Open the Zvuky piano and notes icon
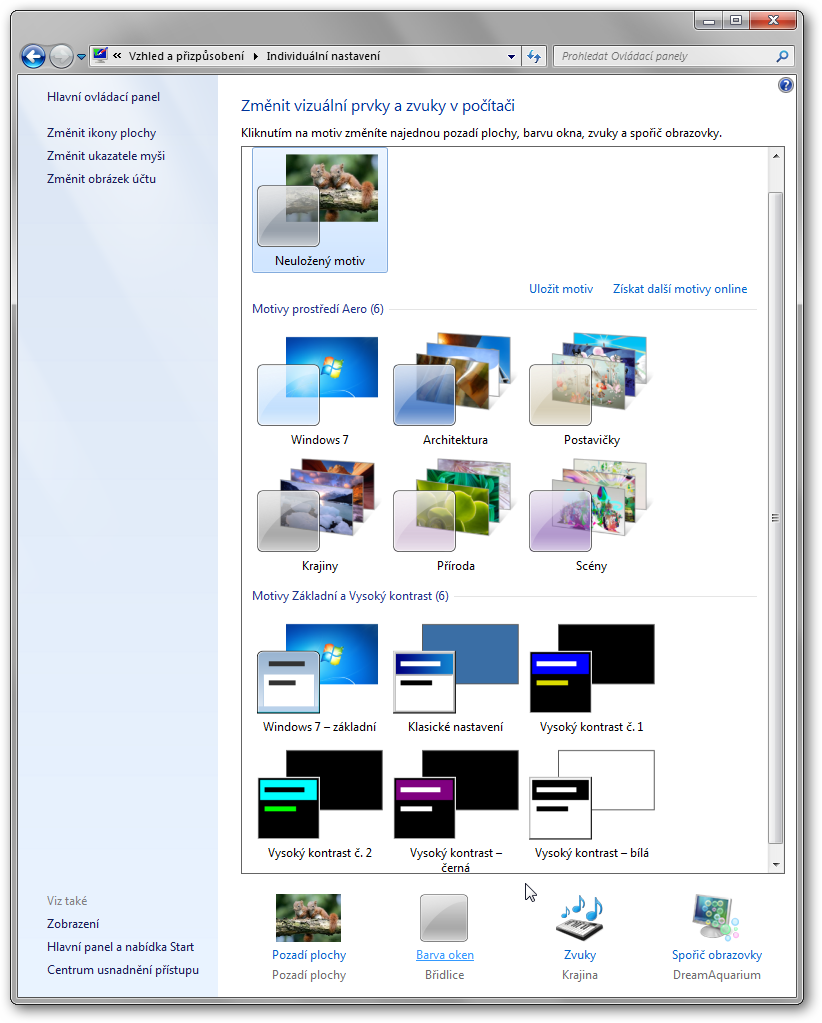This screenshot has width=822, height=1023. [x=580, y=918]
